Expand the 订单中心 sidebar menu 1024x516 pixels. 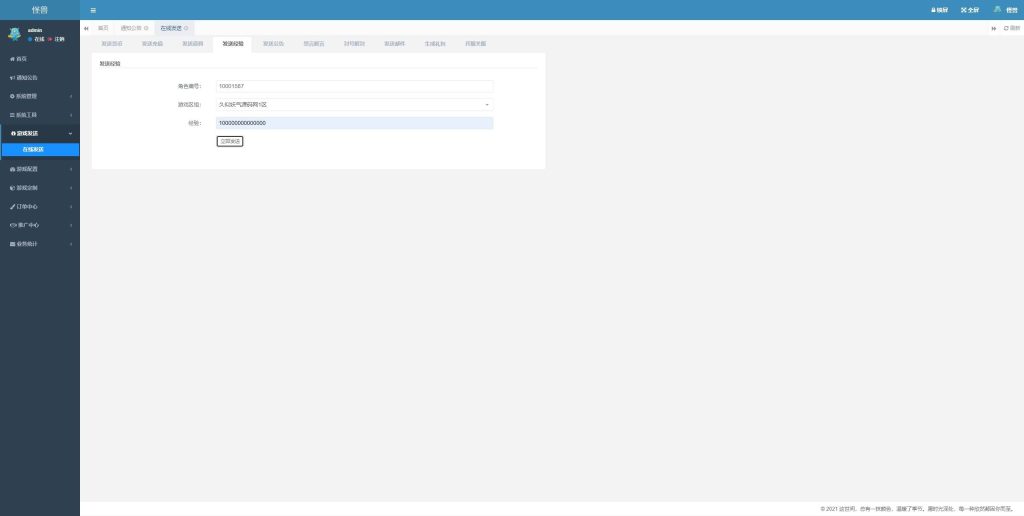[40, 206]
